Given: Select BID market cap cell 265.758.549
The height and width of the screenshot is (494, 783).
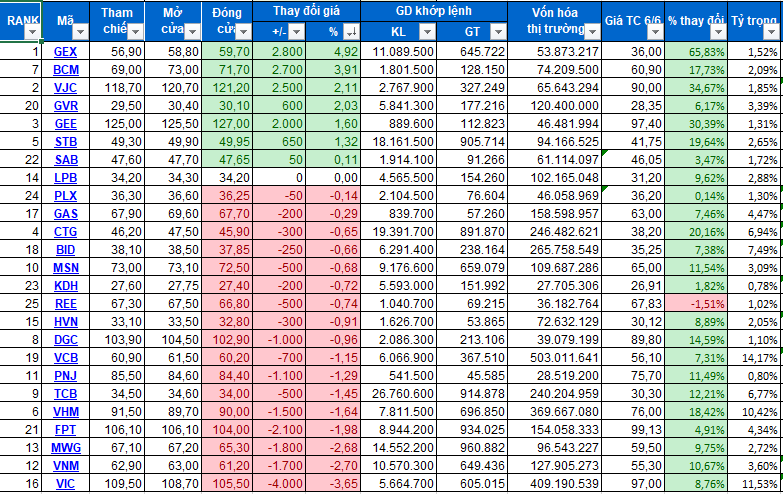Looking at the screenshot, I should [554, 250].
